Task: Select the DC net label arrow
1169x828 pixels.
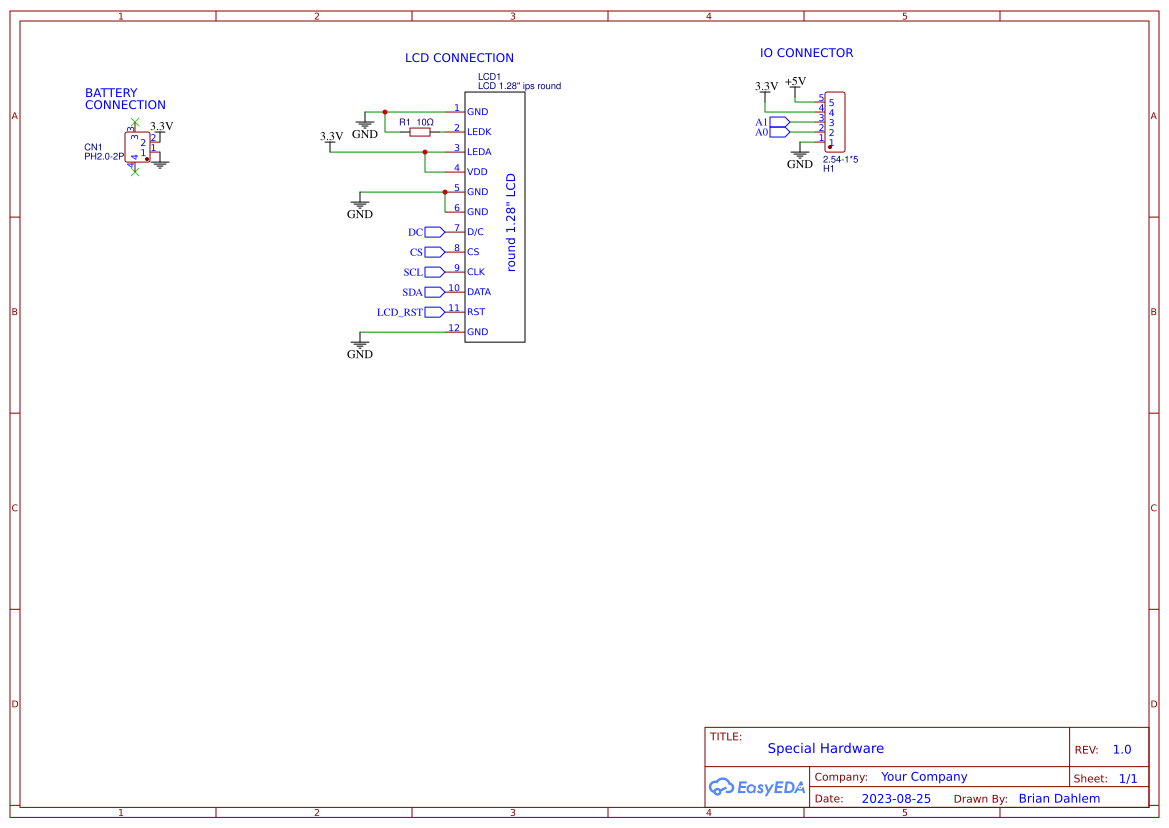Action: tap(432, 231)
